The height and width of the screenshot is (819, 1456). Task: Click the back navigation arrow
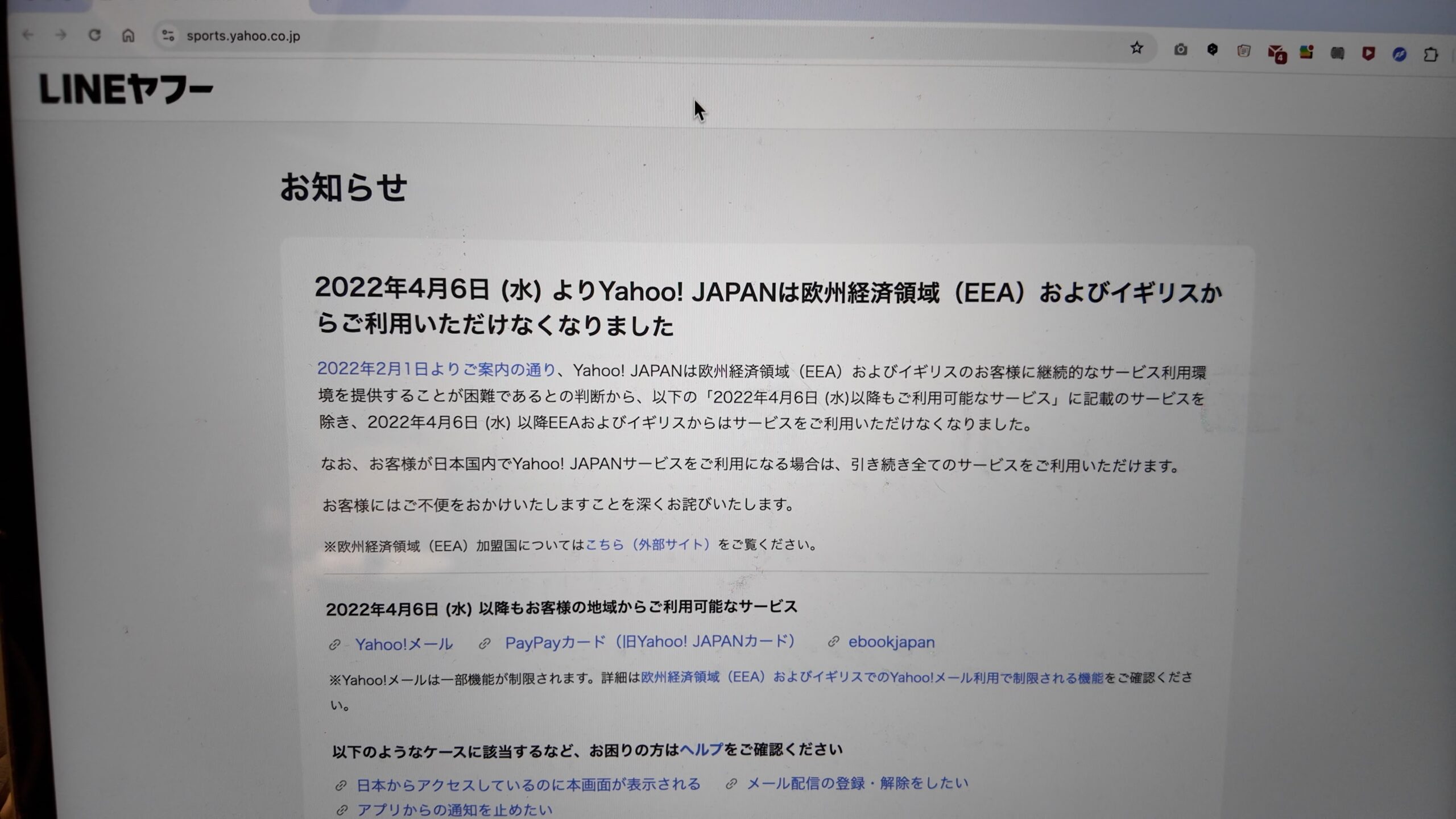27,35
